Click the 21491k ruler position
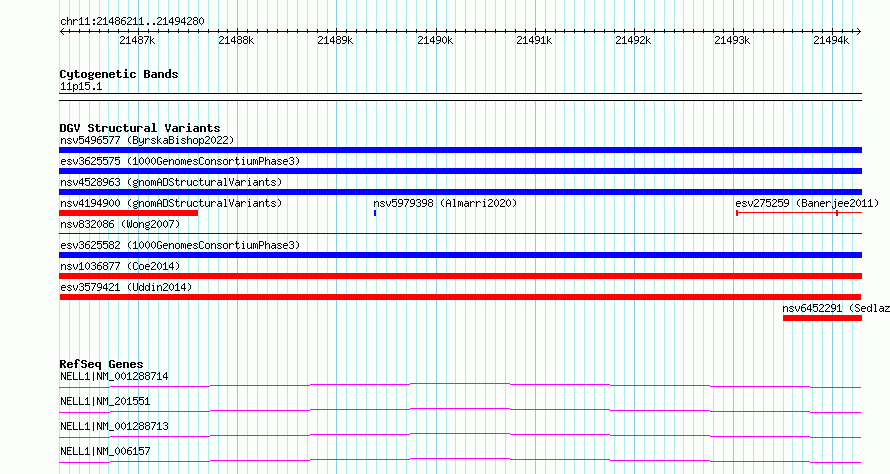Screen dimensions: 890x474 coord(534,40)
